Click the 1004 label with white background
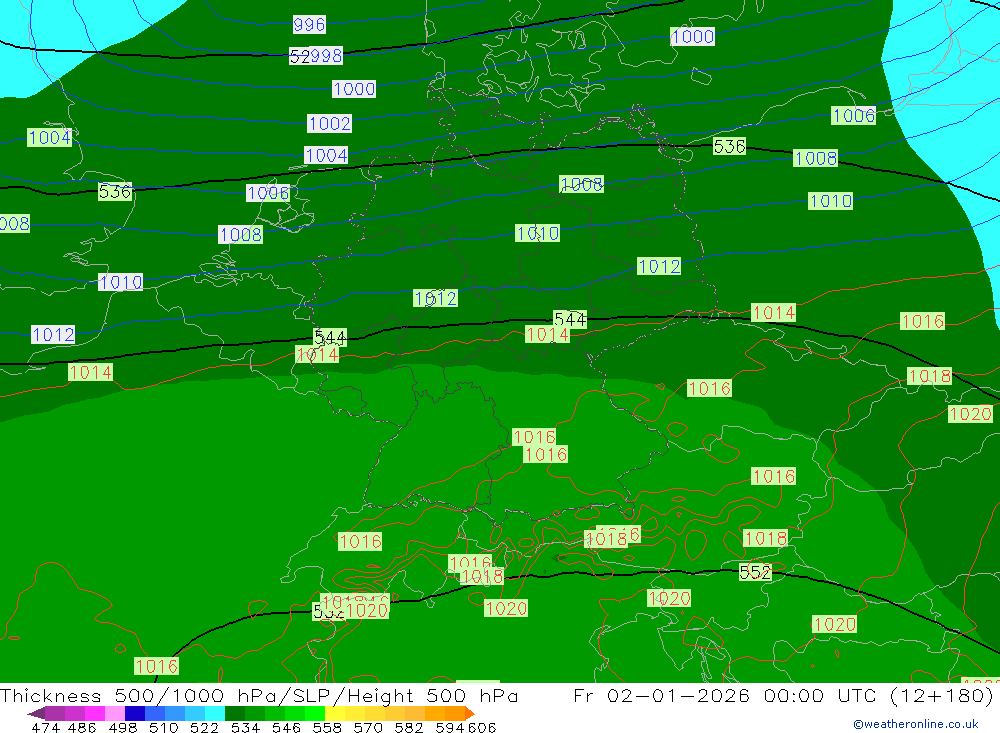The image size is (1000, 733). [326, 155]
